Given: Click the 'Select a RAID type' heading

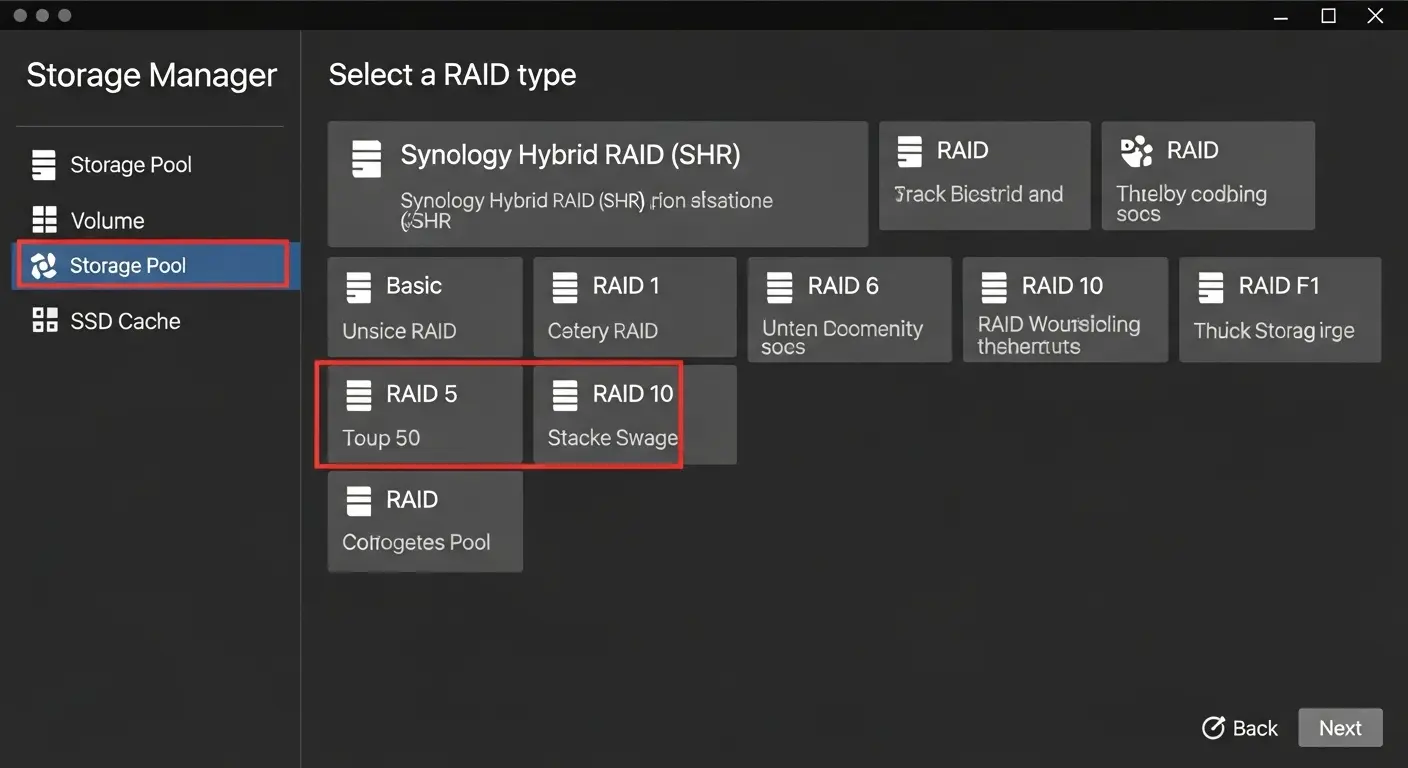Looking at the screenshot, I should (452, 75).
